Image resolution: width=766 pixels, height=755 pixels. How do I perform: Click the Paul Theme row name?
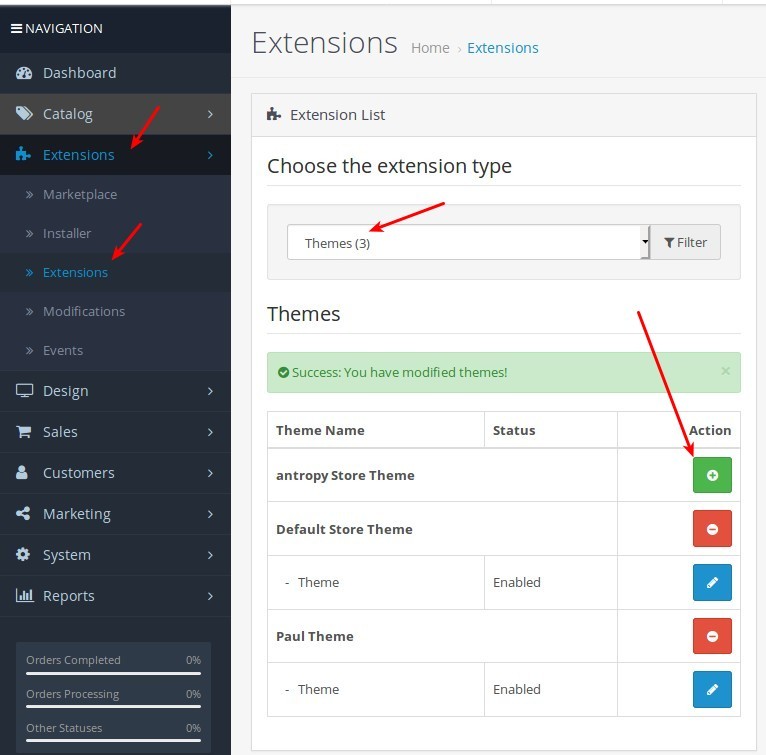click(315, 636)
